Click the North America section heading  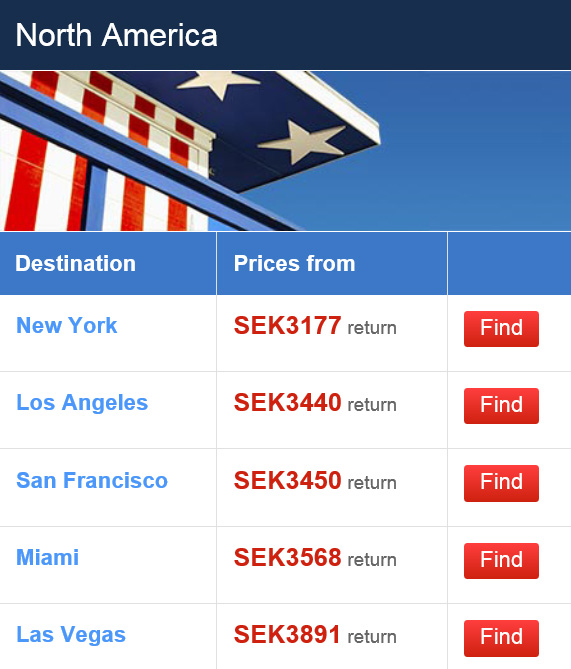[116, 35]
